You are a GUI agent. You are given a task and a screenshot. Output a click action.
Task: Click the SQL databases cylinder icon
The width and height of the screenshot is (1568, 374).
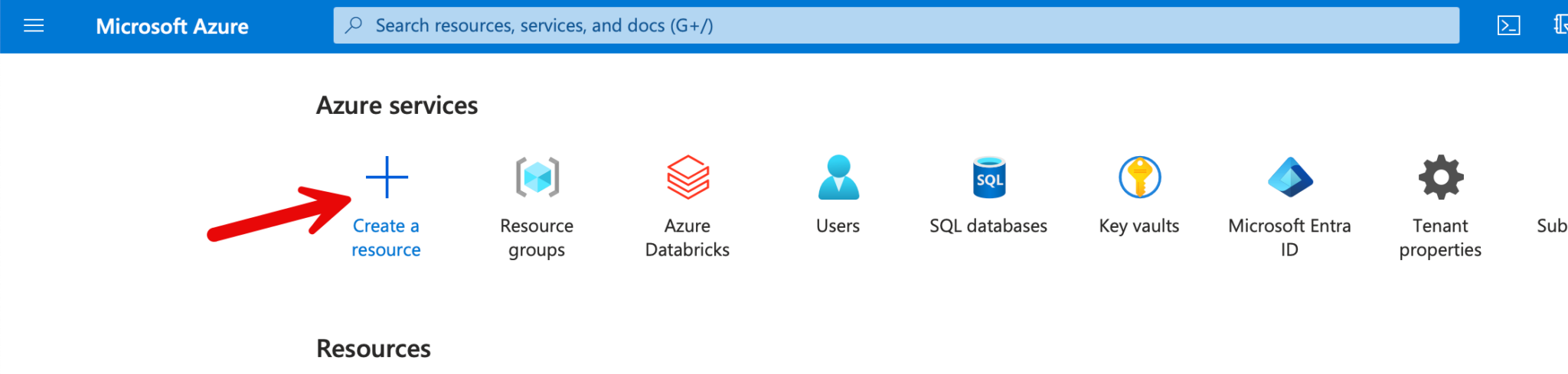(x=988, y=177)
